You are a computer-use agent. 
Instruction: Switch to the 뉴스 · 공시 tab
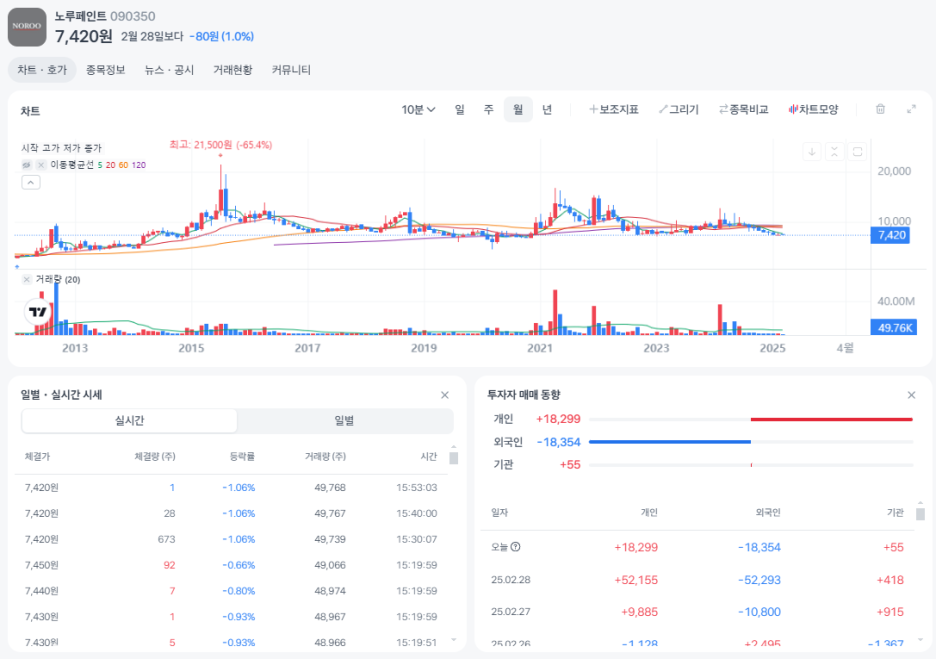click(170, 70)
